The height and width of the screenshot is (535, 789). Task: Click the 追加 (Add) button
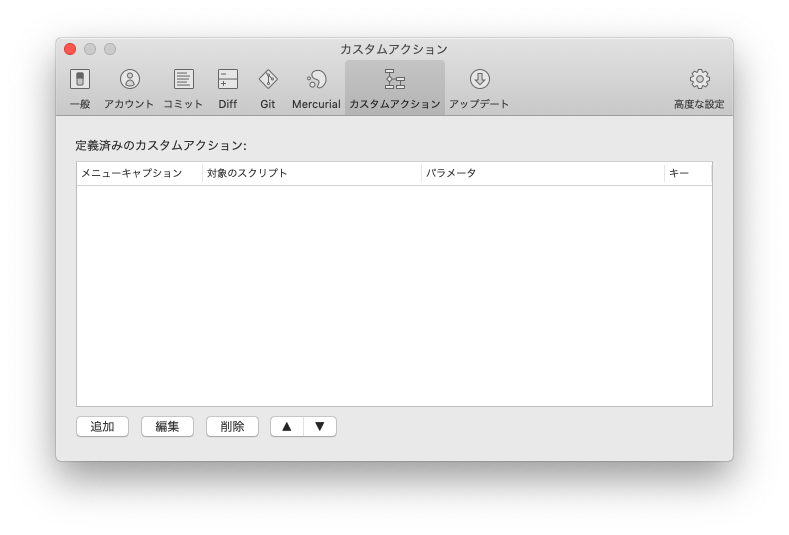(x=103, y=427)
